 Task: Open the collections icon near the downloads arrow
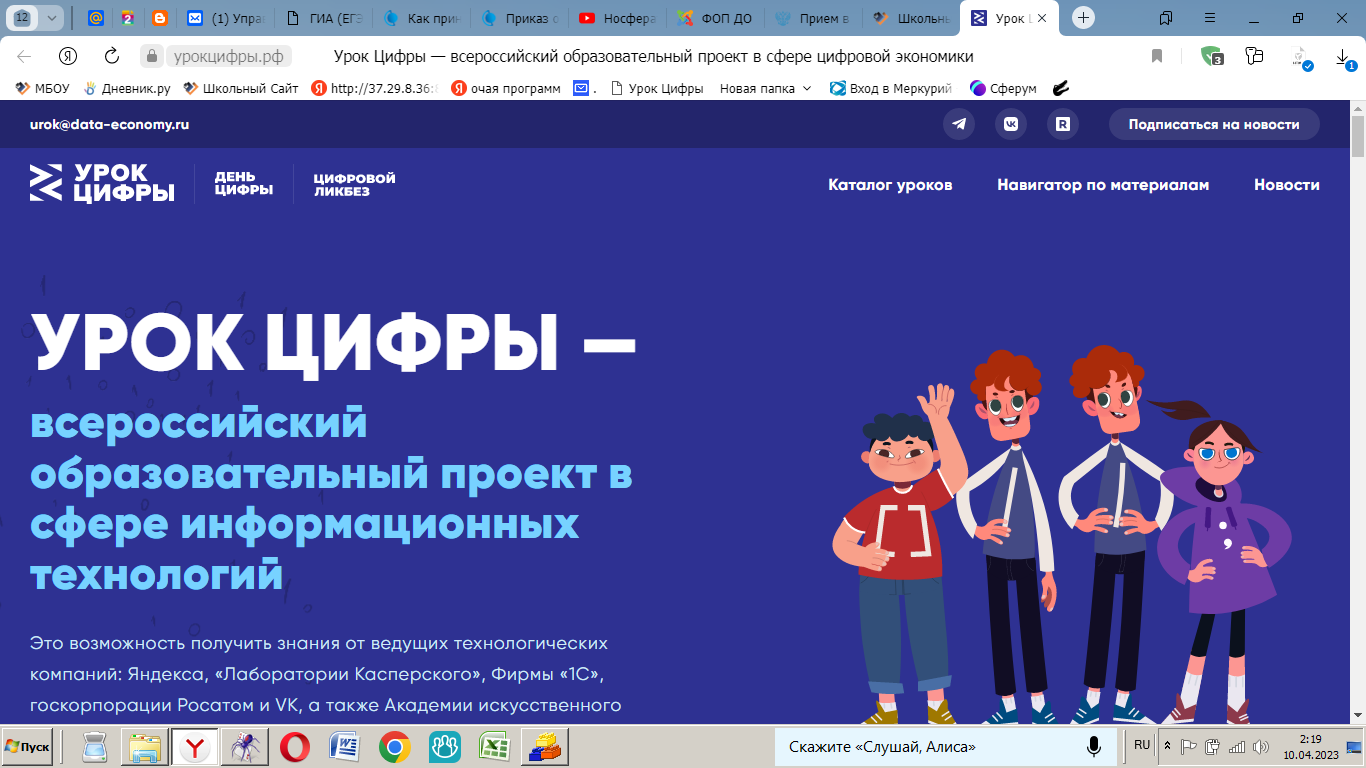[x=1254, y=56]
